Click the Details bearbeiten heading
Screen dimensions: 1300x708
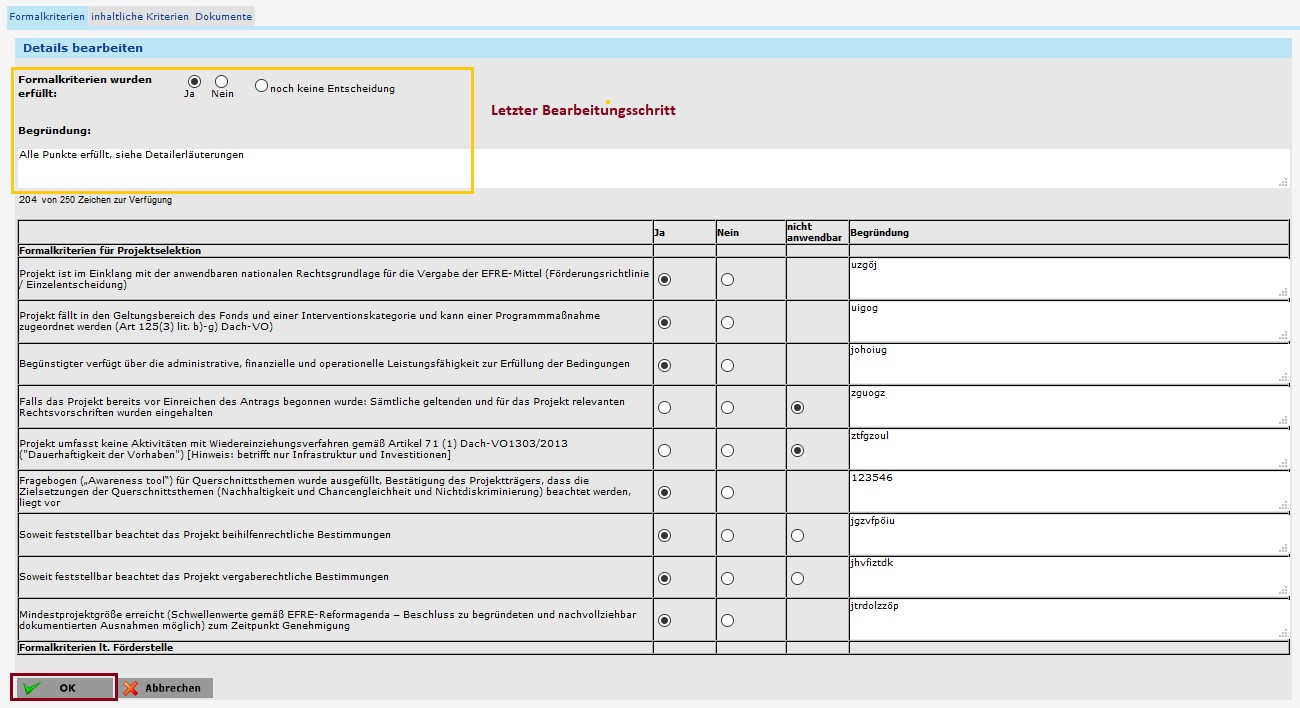click(x=83, y=48)
